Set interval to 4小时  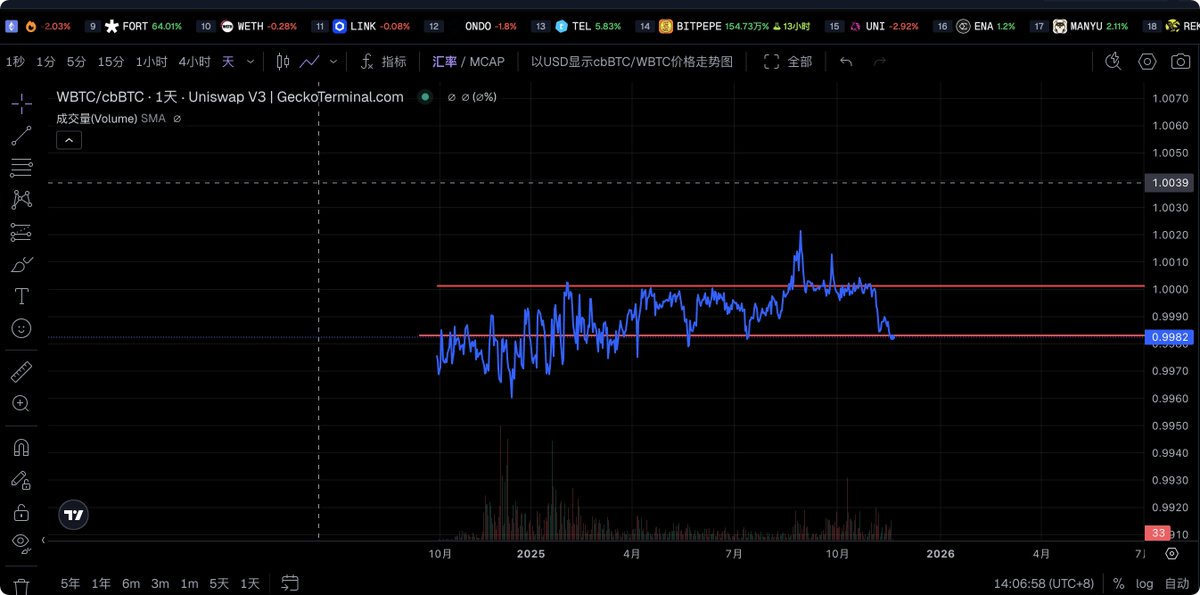(194, 62)
